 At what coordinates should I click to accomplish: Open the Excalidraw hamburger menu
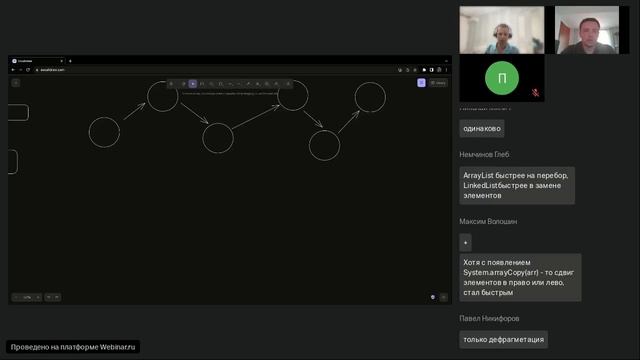pos(16,83)
